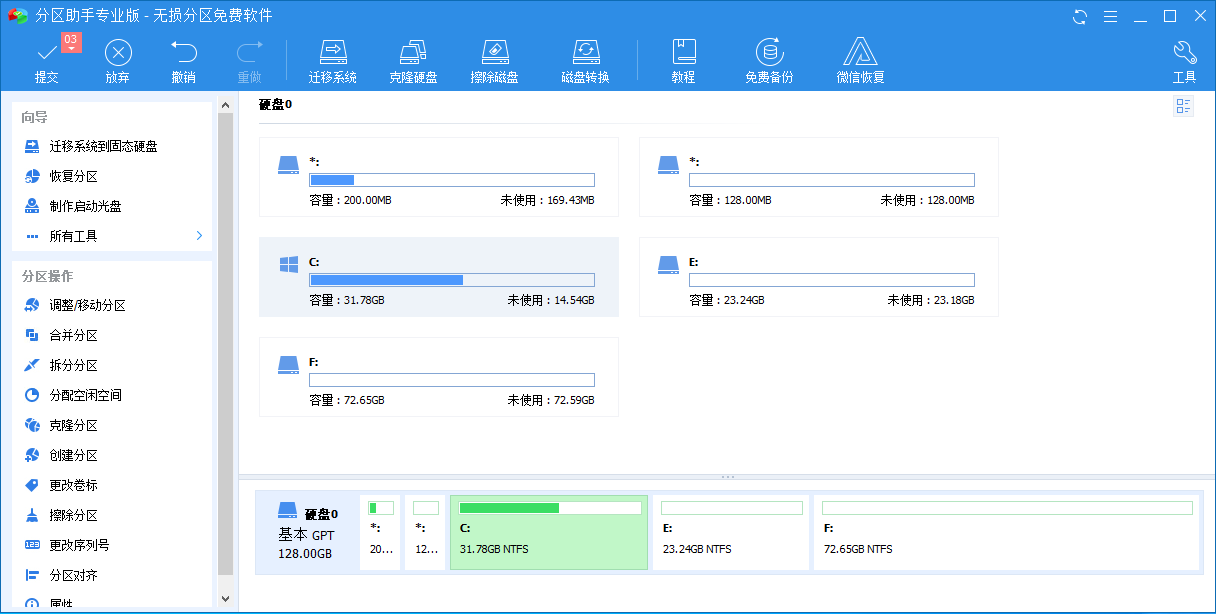The image size is (1216, 614).
Task: Open 免费备份 backup tool
Action: [x=769, y=58]
